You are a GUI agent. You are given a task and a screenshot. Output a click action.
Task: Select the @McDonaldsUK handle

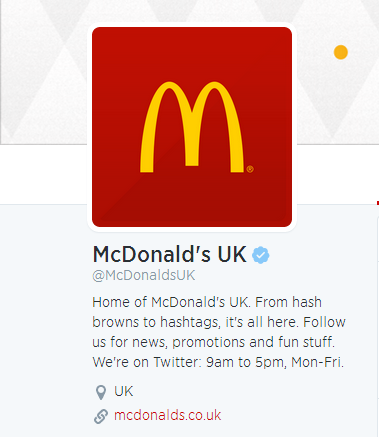(x=144, y=275)
